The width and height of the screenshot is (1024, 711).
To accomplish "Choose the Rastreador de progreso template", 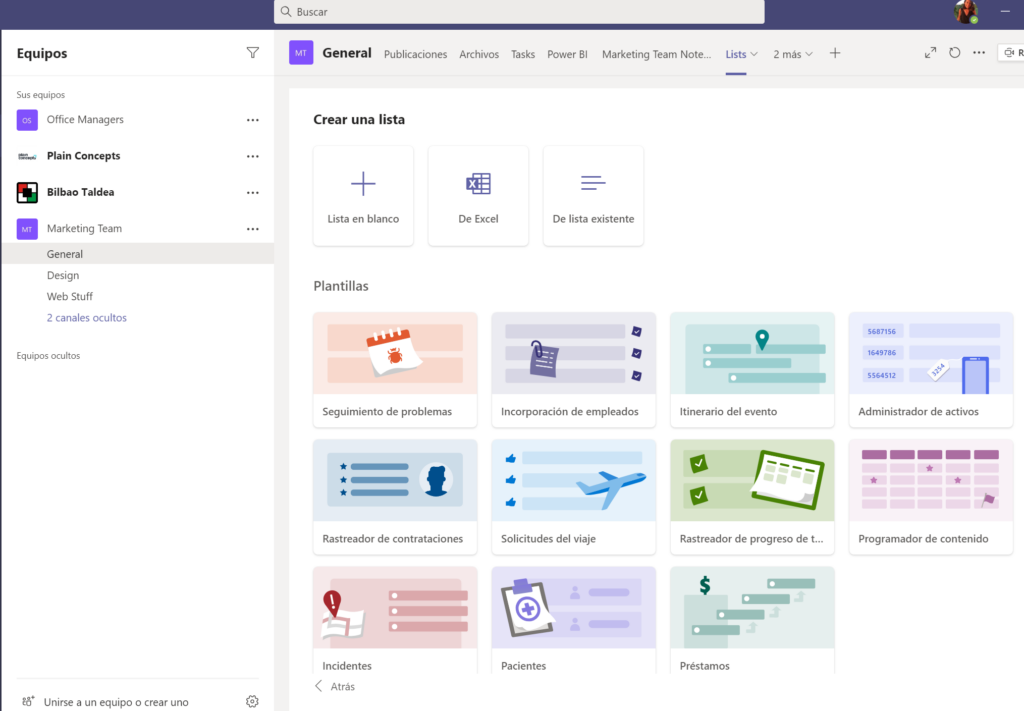I will (x=752, y=497).
